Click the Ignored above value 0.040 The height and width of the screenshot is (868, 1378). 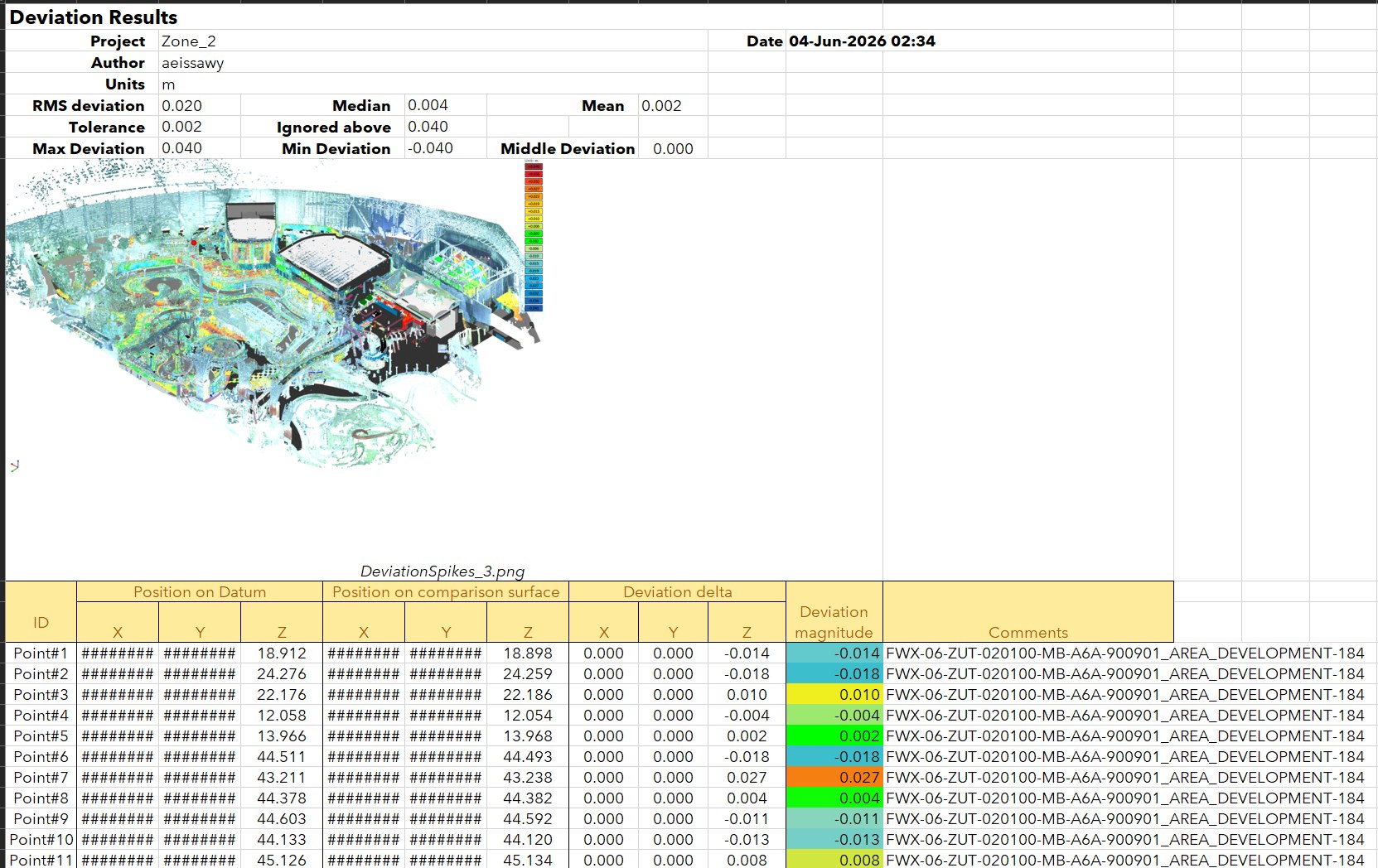click(428, 128)
